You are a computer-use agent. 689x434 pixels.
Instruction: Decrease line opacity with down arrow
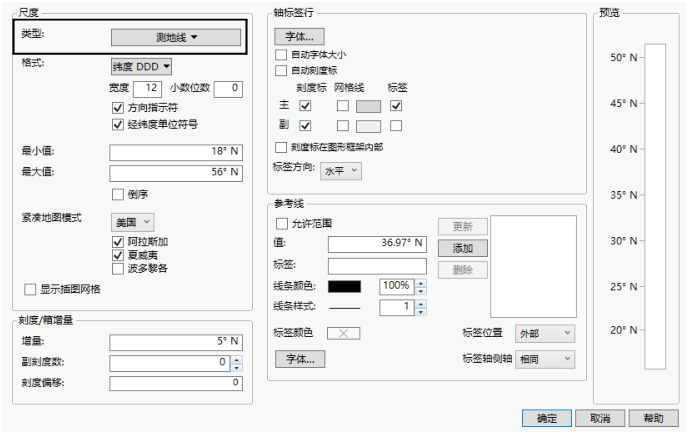pos(421,291)
